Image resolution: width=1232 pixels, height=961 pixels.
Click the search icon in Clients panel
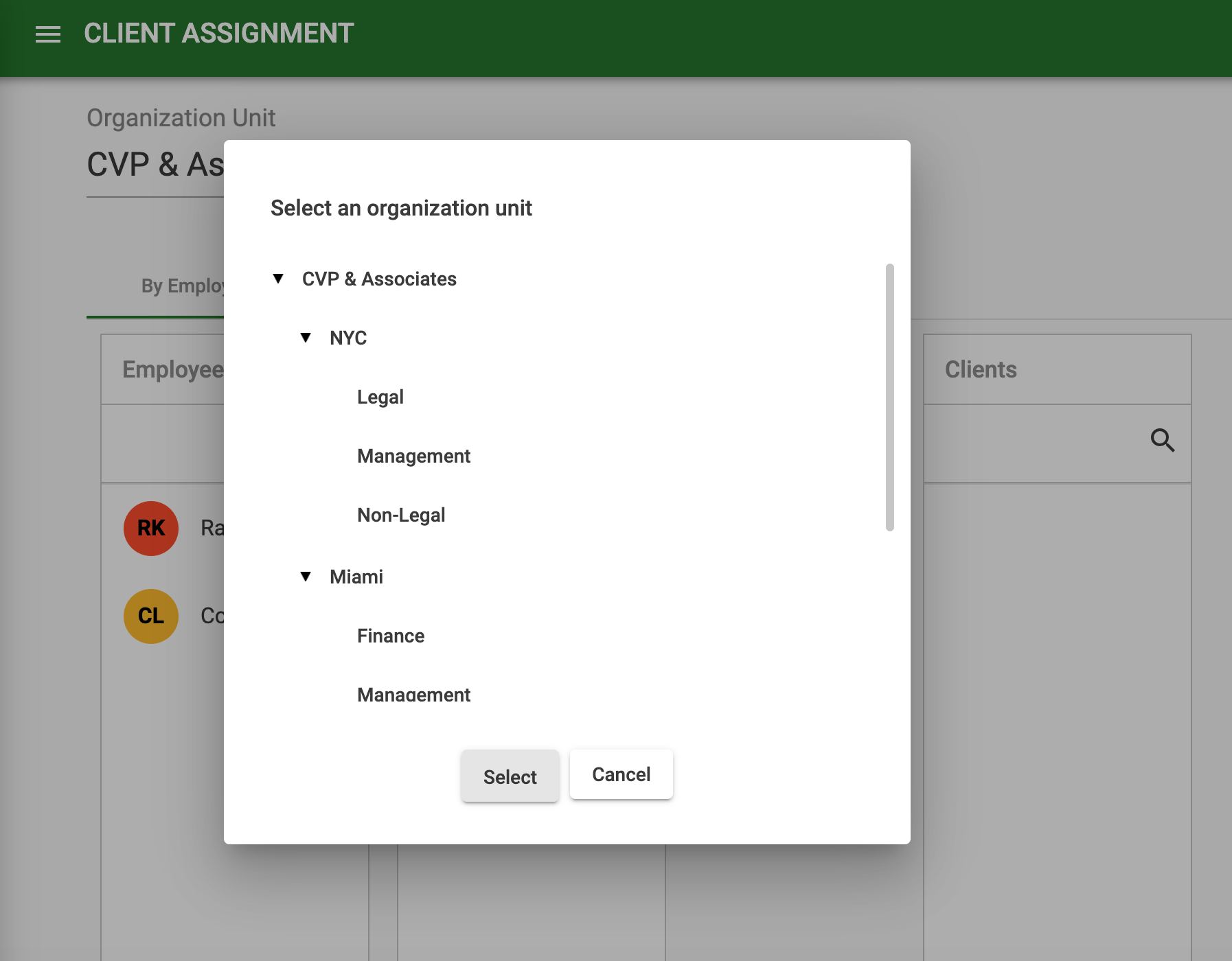[1162, 440]
